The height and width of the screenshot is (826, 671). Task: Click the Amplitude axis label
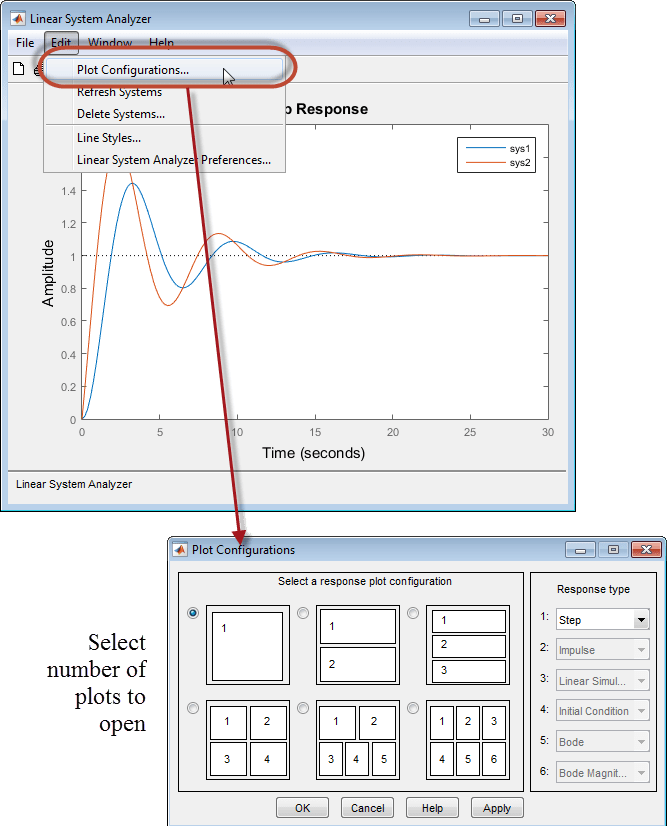[48, 273]
